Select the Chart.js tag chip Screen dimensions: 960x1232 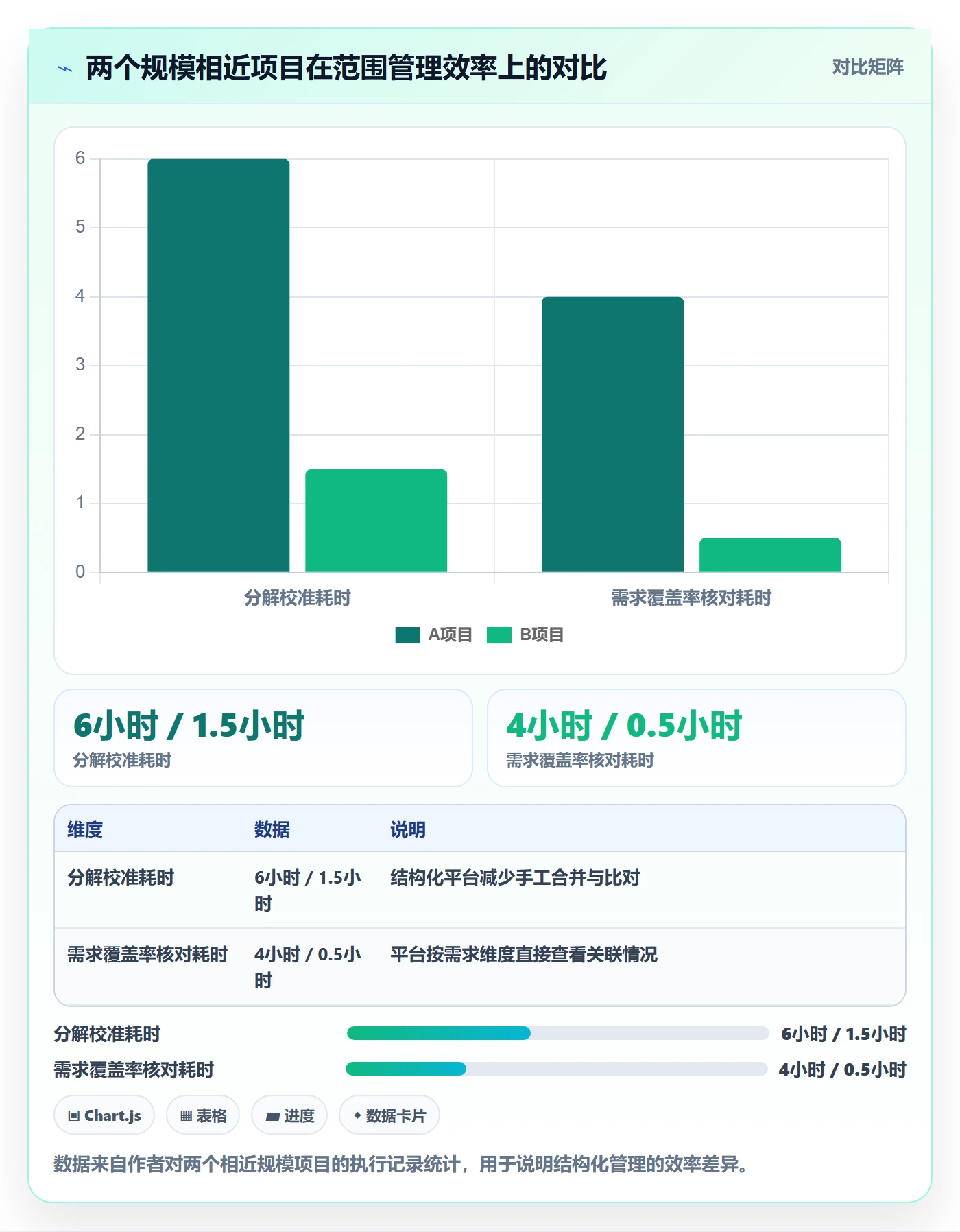[104, 1116]
